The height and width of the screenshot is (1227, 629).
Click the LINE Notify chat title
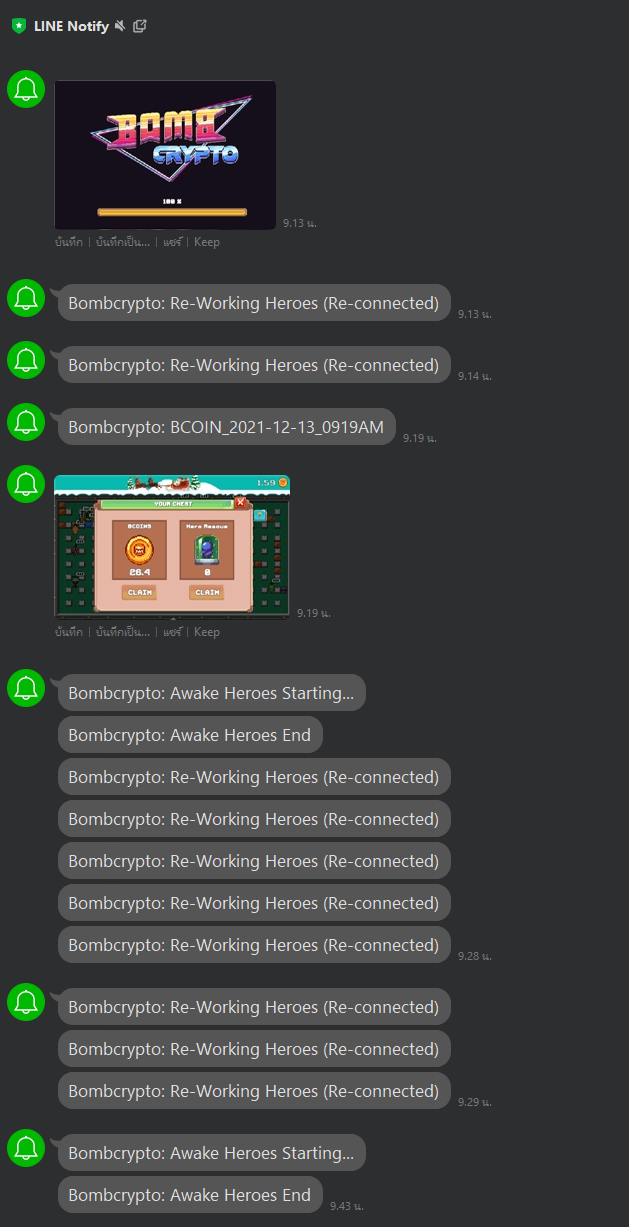(71, 26)
